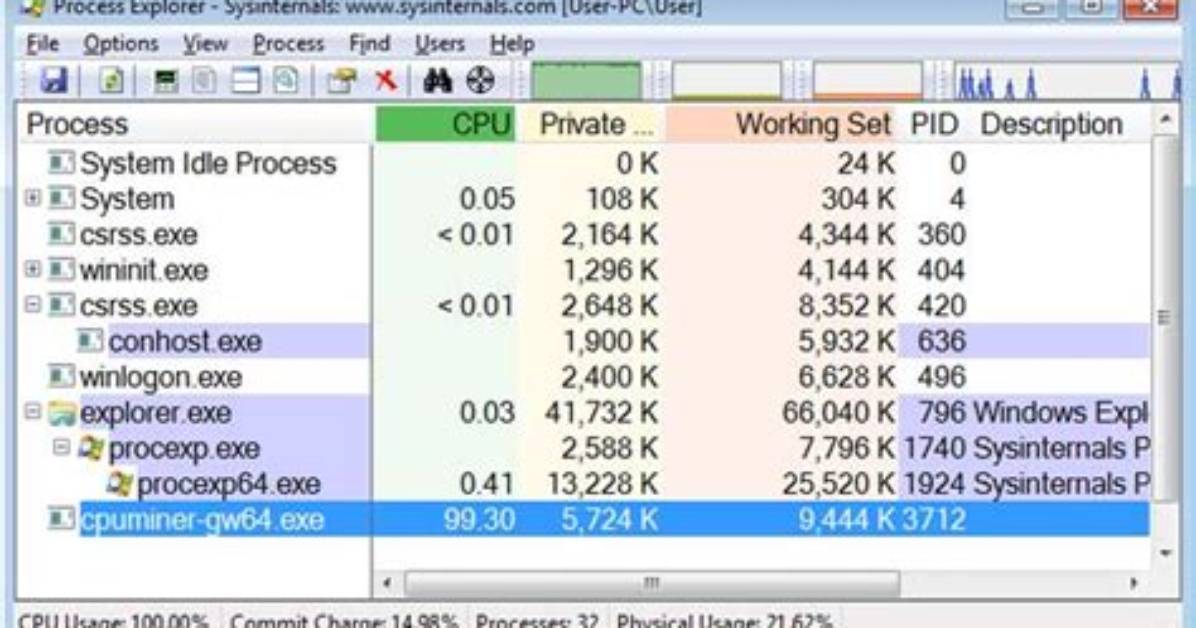1196x628 pixels.
Task: Select the cpuminer-gw64.exe process row
Action: (584, 520)
